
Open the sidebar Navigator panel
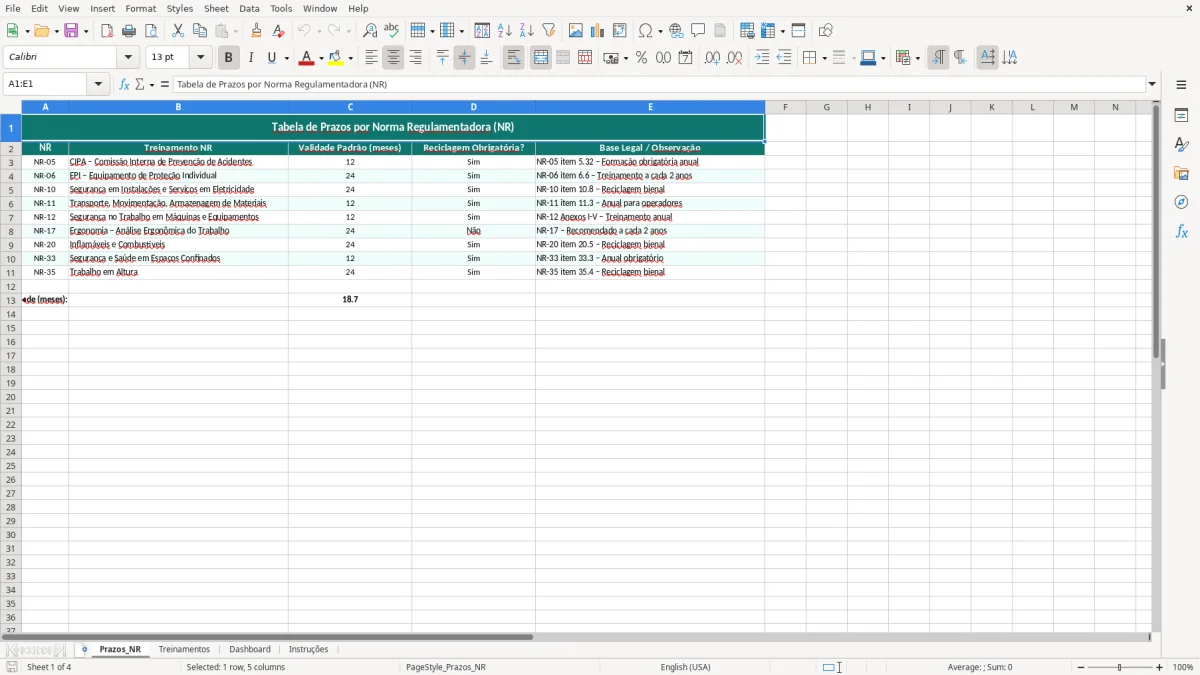(x=1181, y=202)
